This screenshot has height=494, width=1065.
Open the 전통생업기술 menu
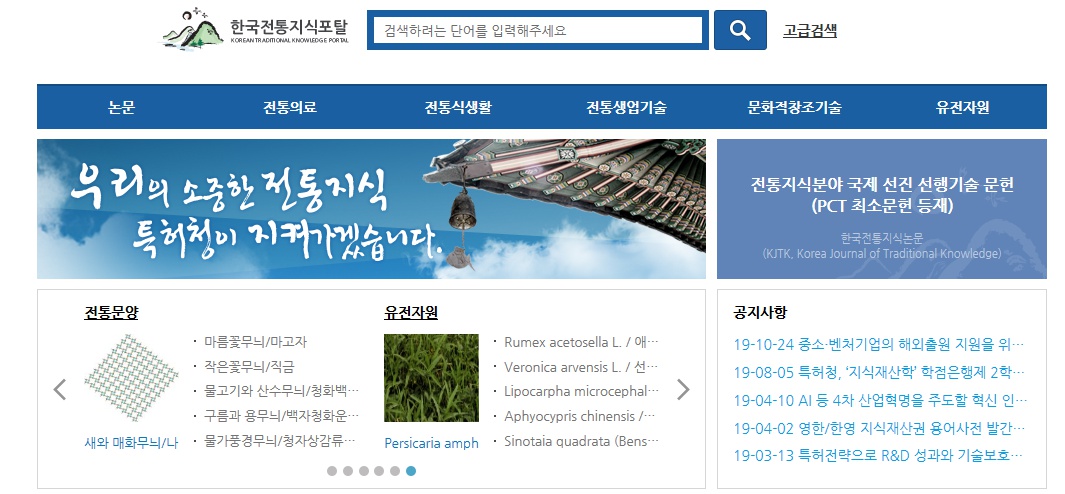tap(626, 107)
